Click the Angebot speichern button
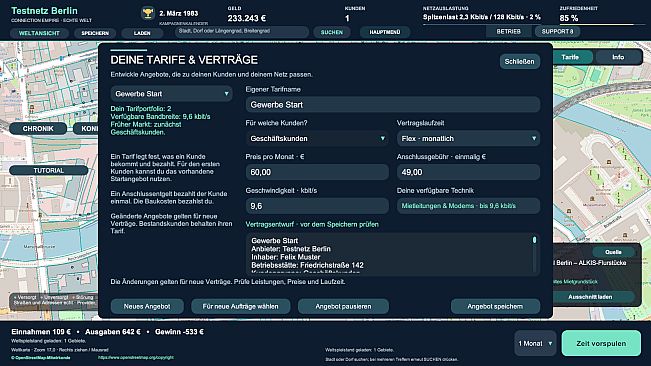The width and height of the screenshot is (651, 366). [x=495, y=306]
